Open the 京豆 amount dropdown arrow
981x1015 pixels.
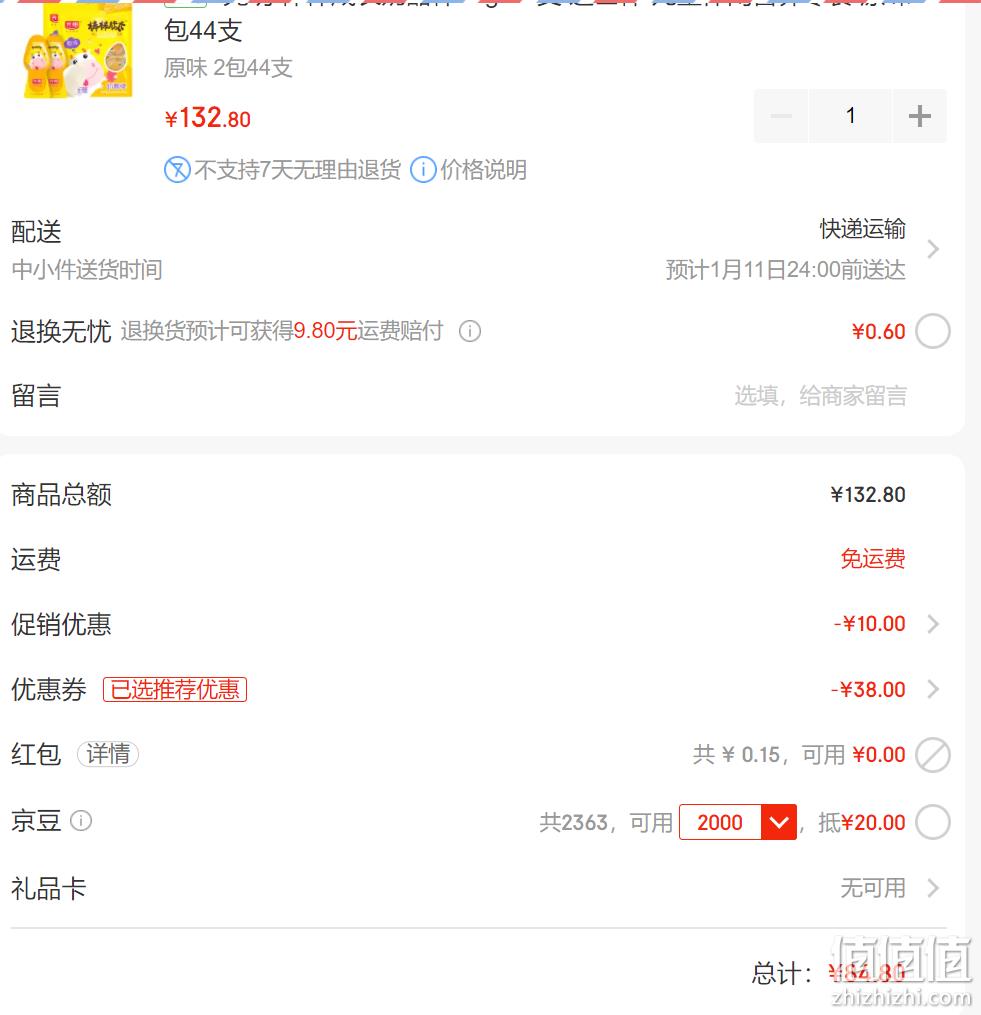pos(779,822)
